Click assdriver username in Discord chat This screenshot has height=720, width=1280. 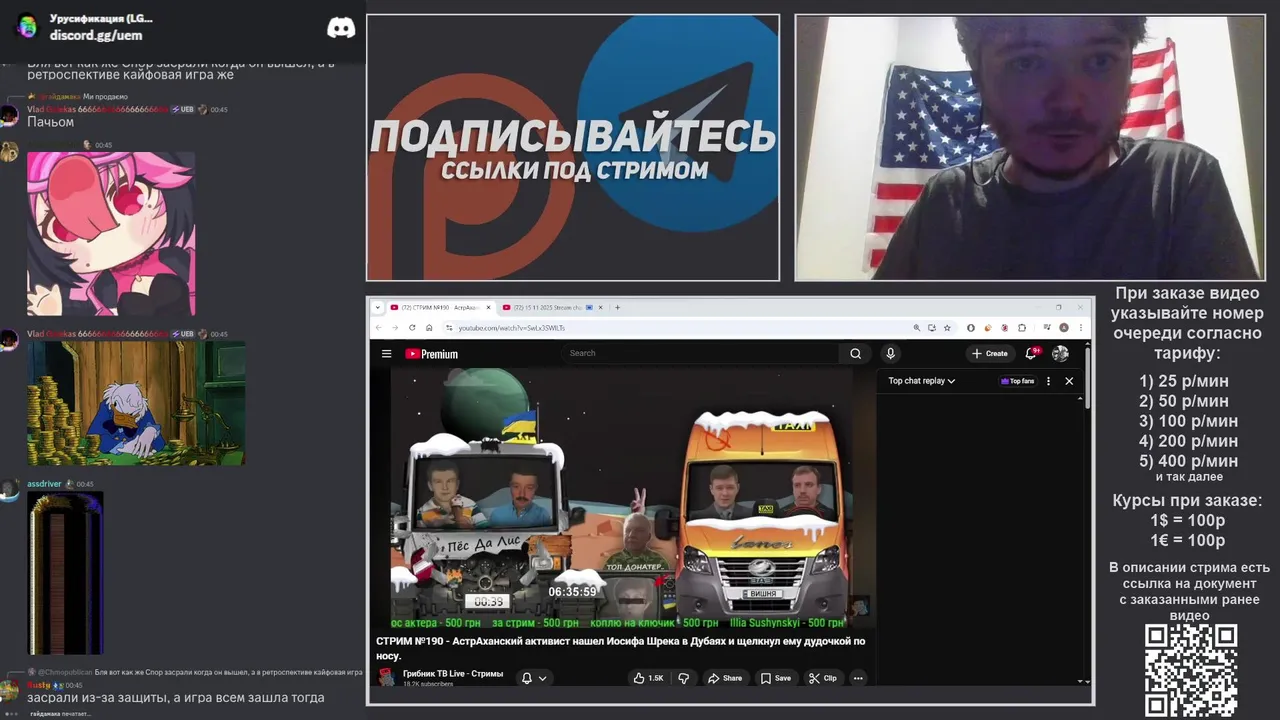[x=44, y=484]
